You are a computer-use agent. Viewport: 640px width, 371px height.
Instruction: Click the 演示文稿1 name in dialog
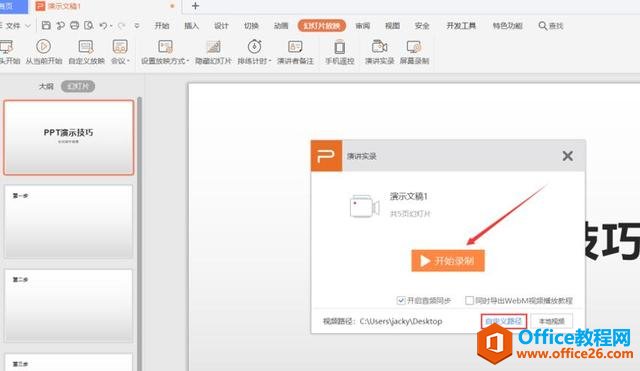point(409,196)
